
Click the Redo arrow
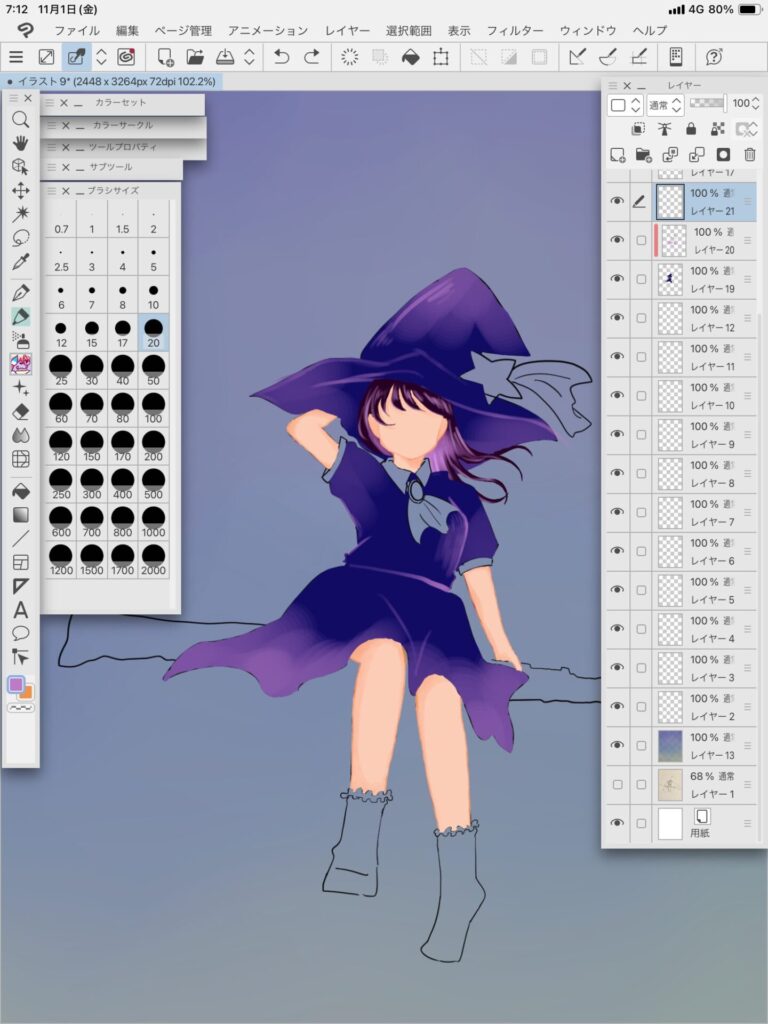(312, 57)
